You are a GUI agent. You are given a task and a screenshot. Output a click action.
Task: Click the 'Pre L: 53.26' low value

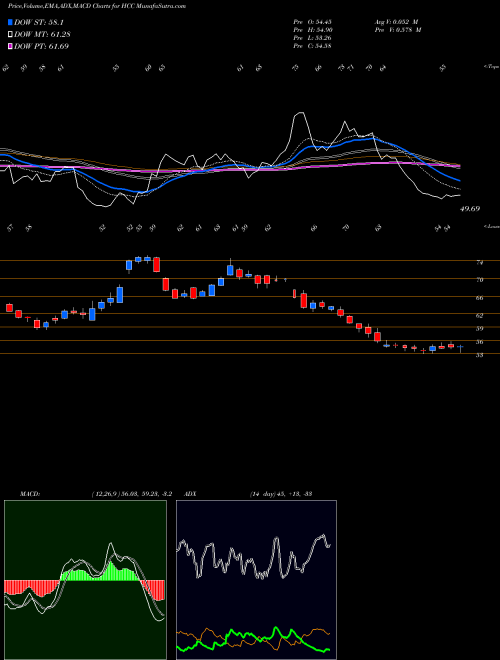[x=312, y=38]
